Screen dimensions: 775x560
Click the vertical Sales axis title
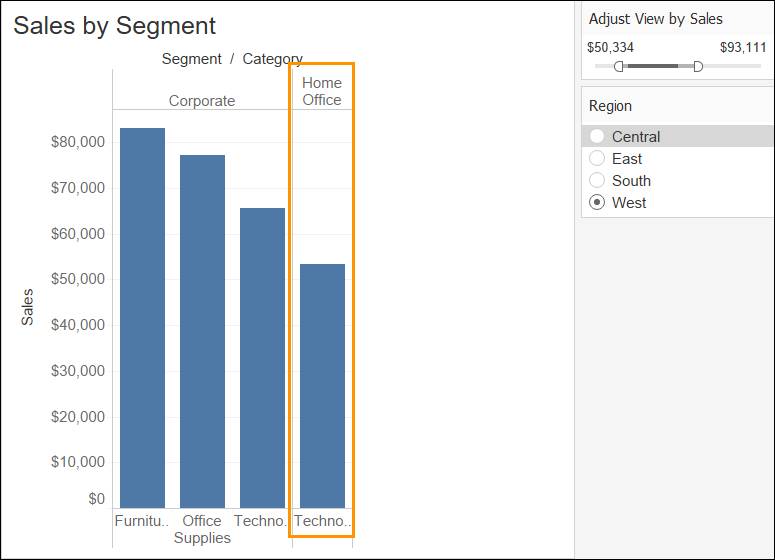pos(28,307)
